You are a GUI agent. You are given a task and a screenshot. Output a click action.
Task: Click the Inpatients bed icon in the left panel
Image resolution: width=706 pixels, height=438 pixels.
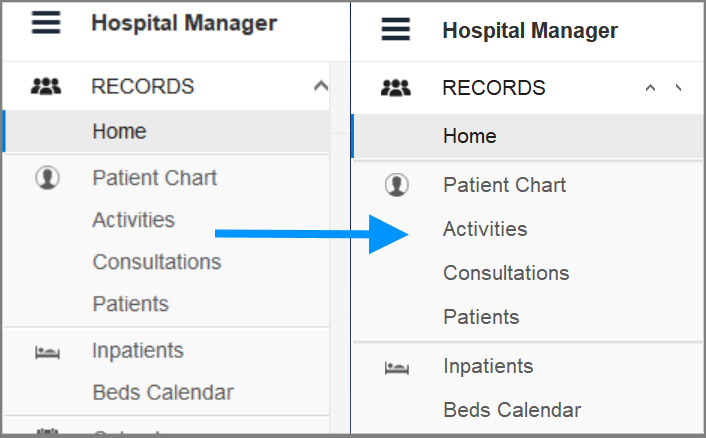click(47, 351)
